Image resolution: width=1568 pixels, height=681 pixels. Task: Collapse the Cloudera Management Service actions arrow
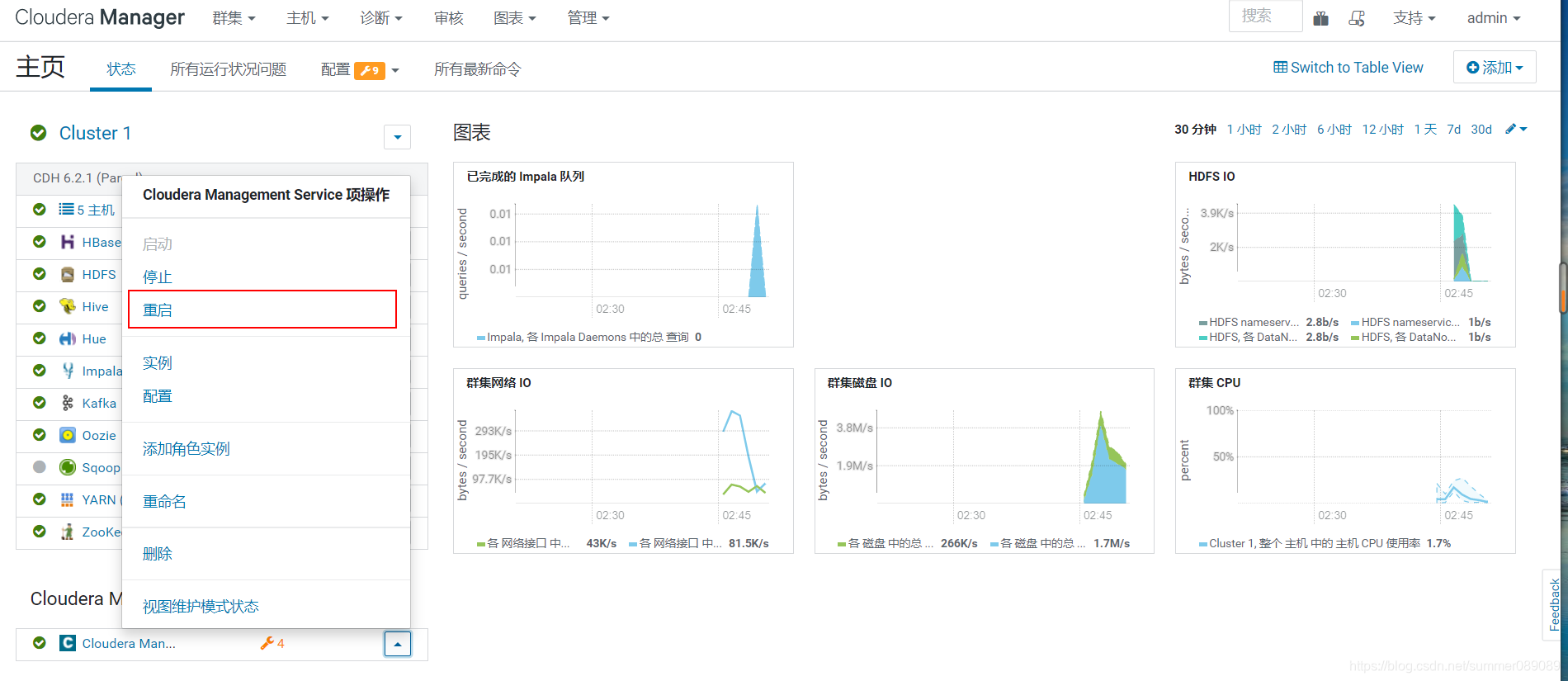pos(397,644)
